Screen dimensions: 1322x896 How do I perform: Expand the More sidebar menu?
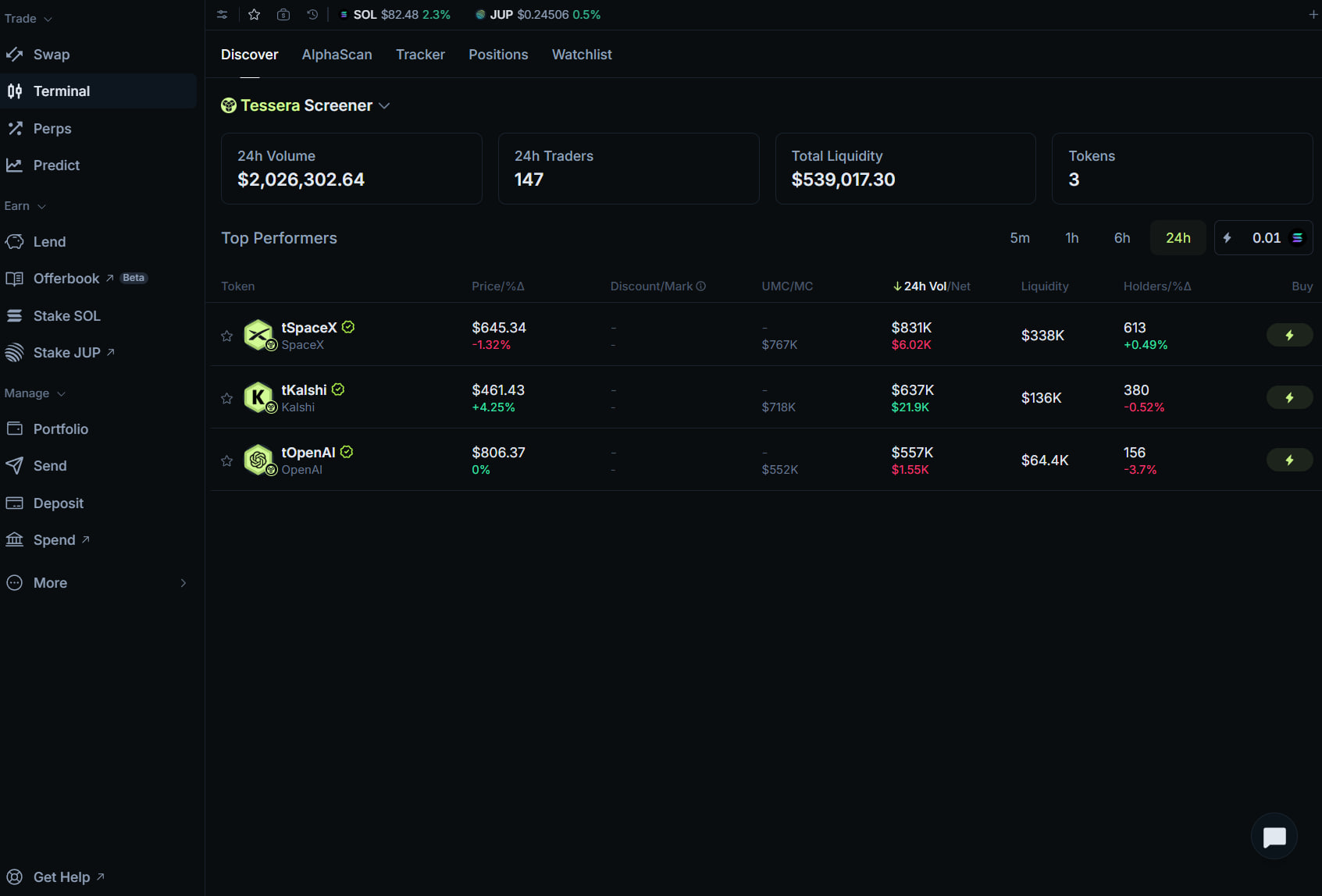(97, 583)
